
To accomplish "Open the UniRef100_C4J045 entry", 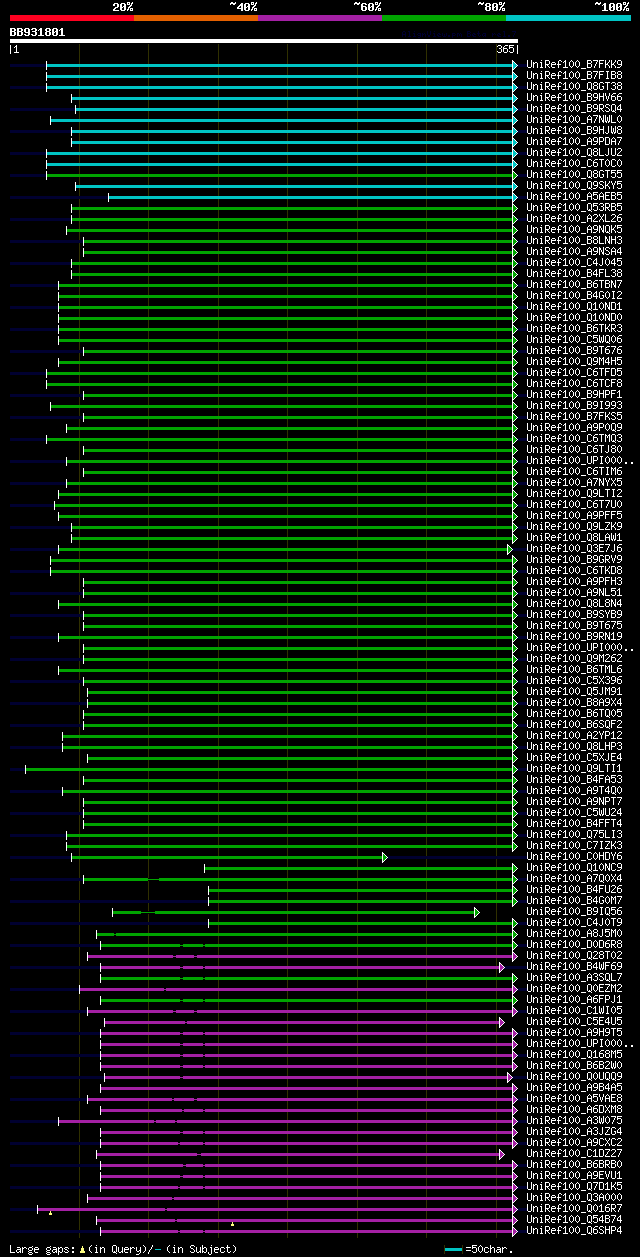I will [x=574, y=263].
